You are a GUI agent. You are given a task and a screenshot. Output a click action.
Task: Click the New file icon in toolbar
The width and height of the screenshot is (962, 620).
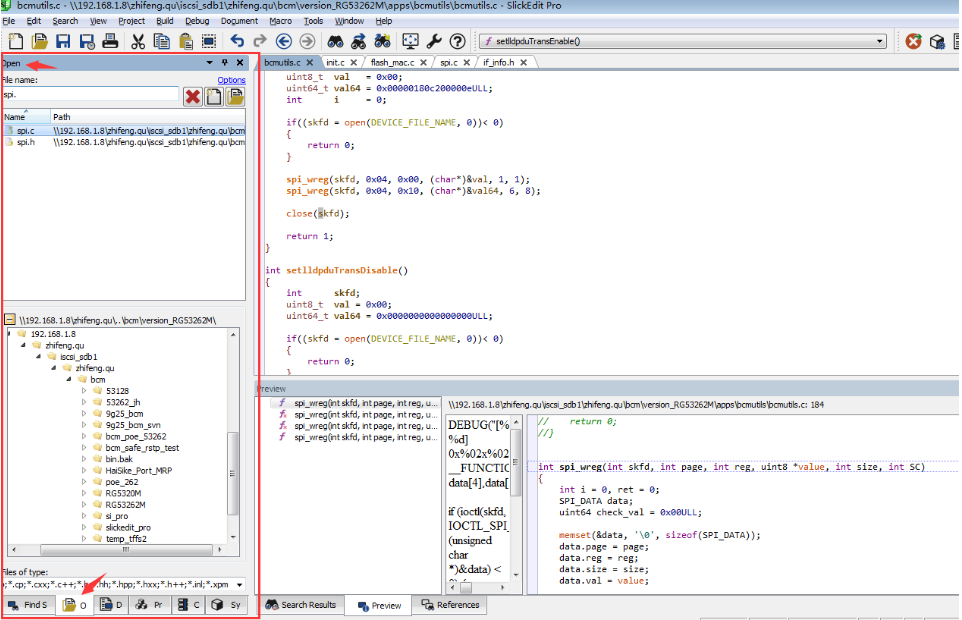click(16, 41)
